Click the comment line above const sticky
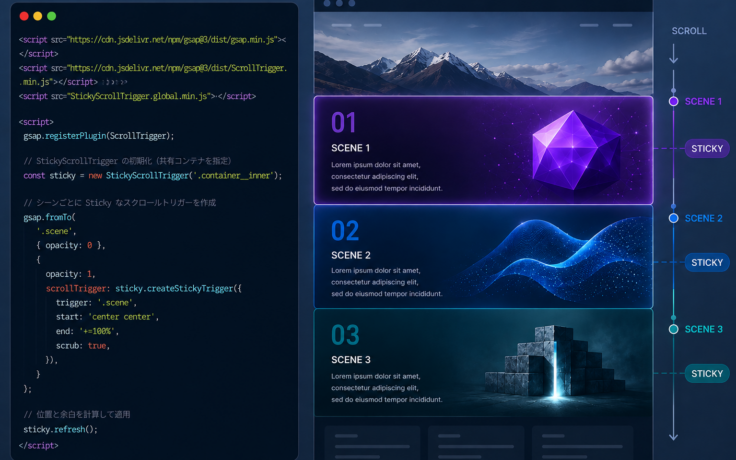Screen dimensions: 736x460 click(x=127, y=161)
